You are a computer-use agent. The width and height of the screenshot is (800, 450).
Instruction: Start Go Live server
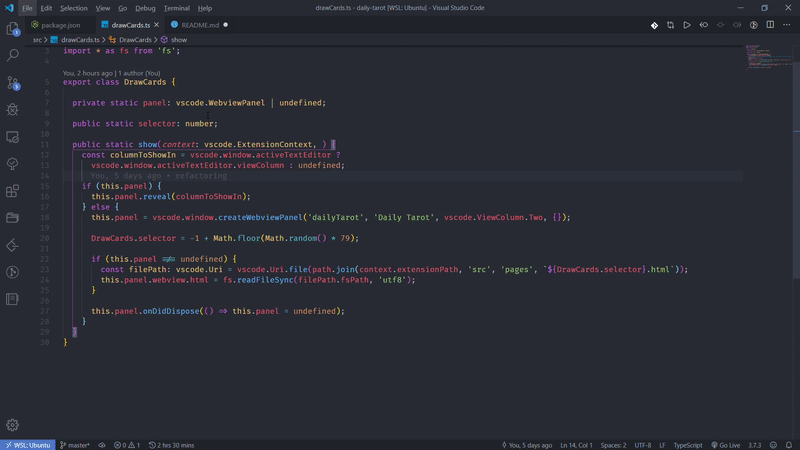726,445
